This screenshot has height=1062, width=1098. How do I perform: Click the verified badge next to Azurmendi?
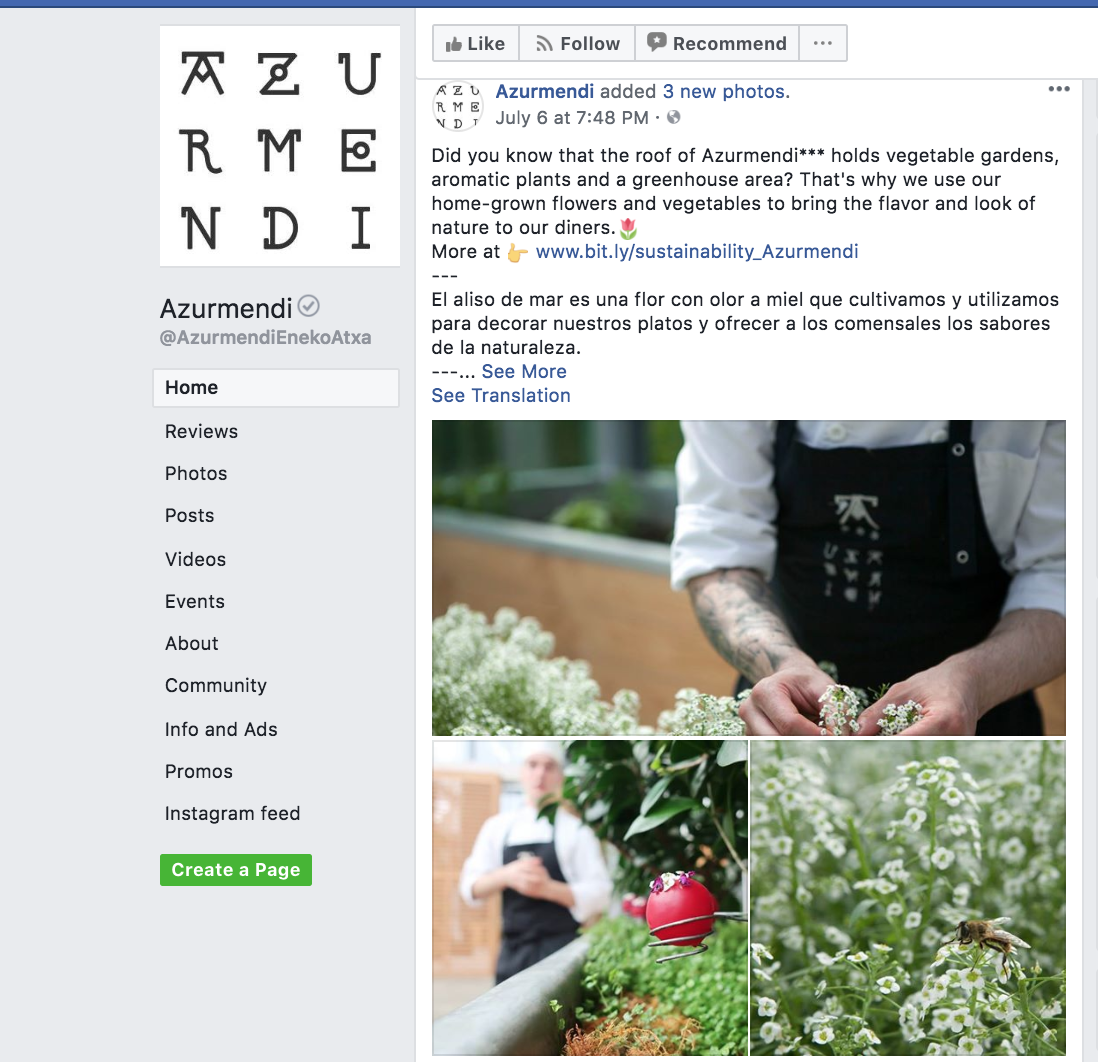pos(308,307)
